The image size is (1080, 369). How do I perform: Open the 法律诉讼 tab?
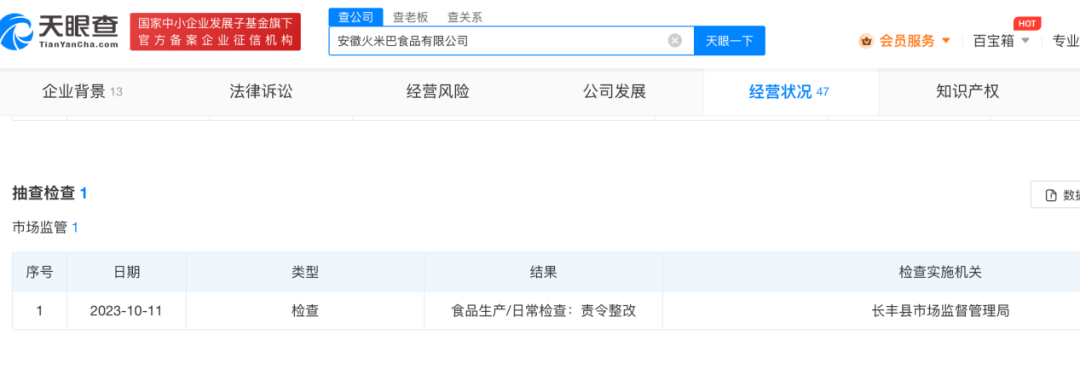261,92
